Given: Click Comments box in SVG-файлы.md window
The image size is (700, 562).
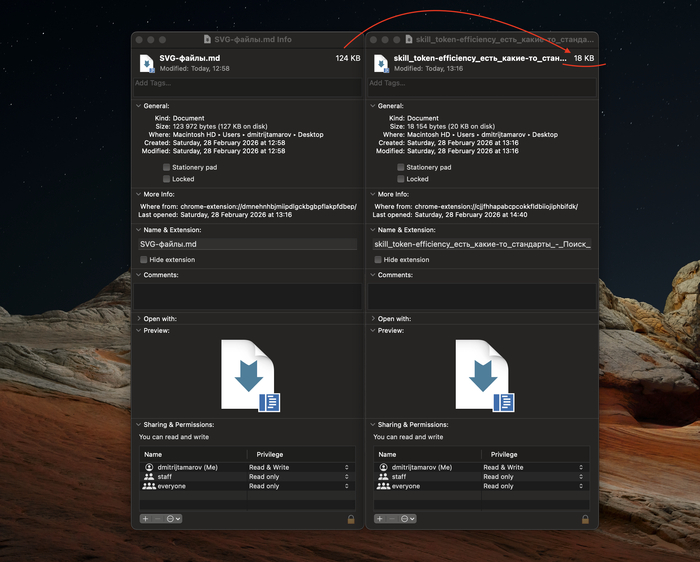Looking at the screenshot, I should (248, 296).
